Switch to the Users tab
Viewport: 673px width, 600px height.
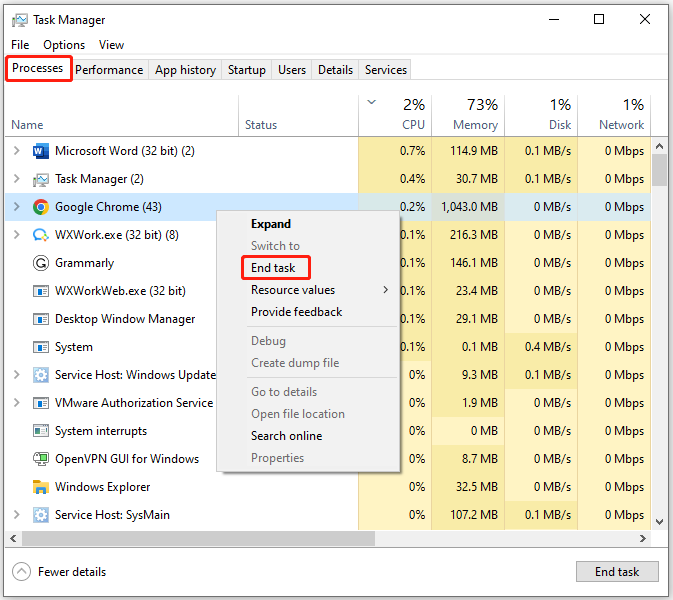coord(292,70)
